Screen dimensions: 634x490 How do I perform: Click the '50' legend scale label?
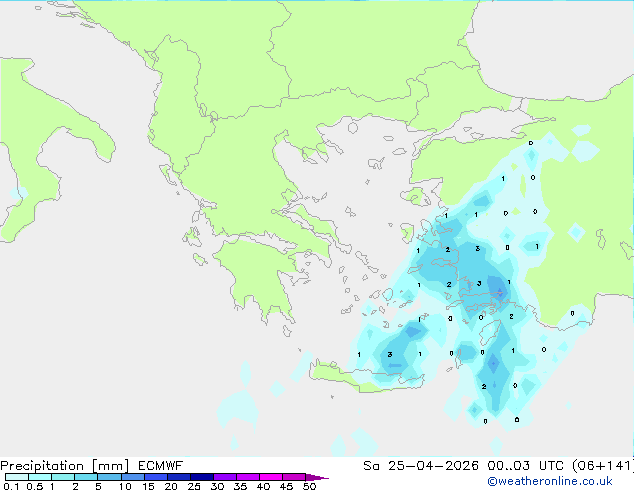click(309, 486)
